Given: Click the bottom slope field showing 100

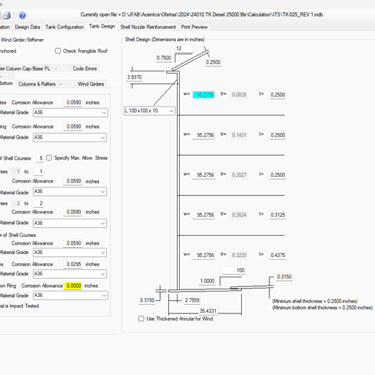Looking at the screenshot, I should click(234, 270).
